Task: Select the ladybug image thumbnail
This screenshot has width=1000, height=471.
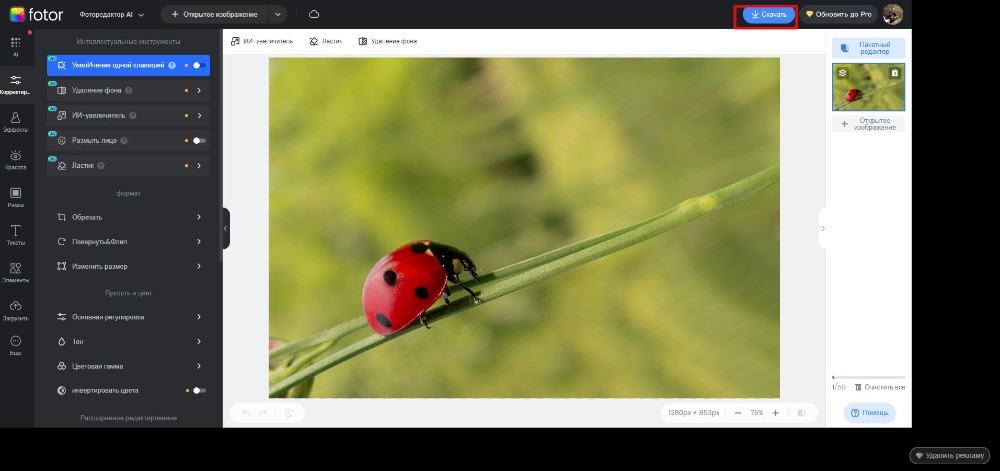Action: [866, 90]
